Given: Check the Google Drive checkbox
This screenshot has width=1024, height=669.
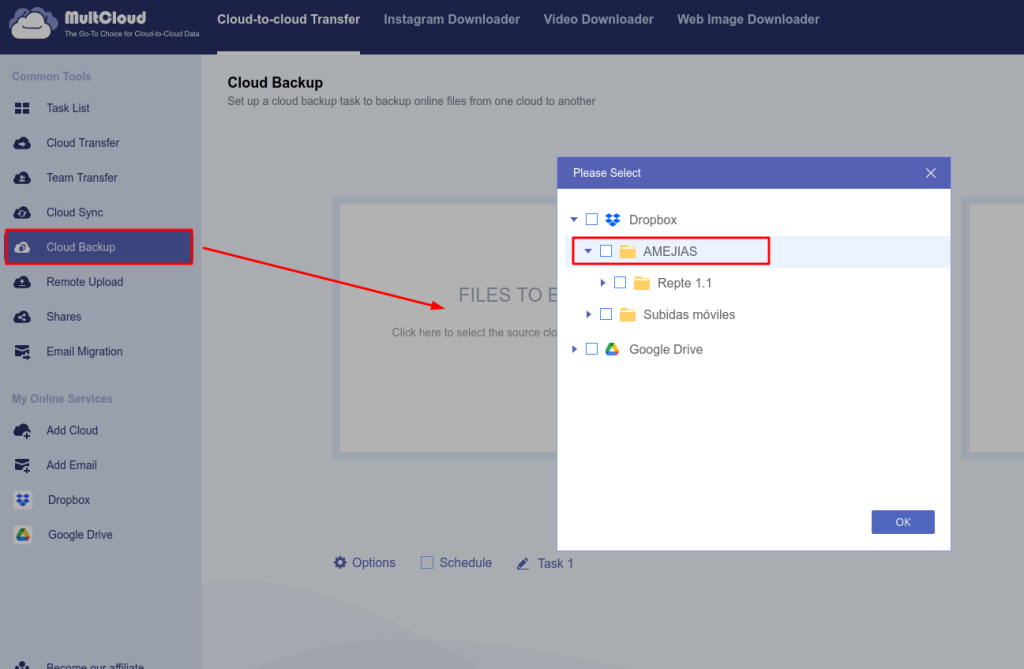Looking at the screenshot, I should (592, 349).
